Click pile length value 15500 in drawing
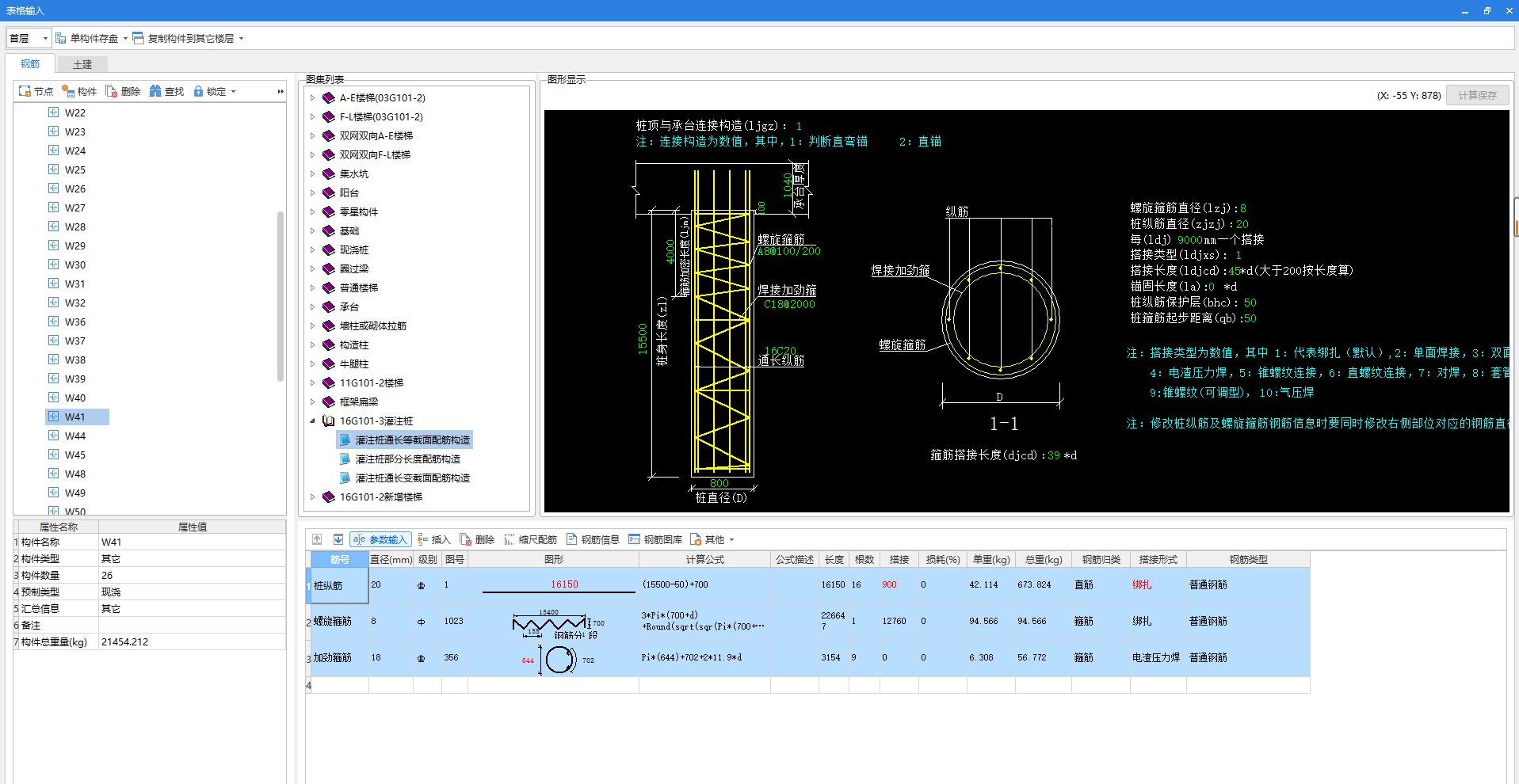The height and width of the screenshot is (784, 1519). [643, 339]
